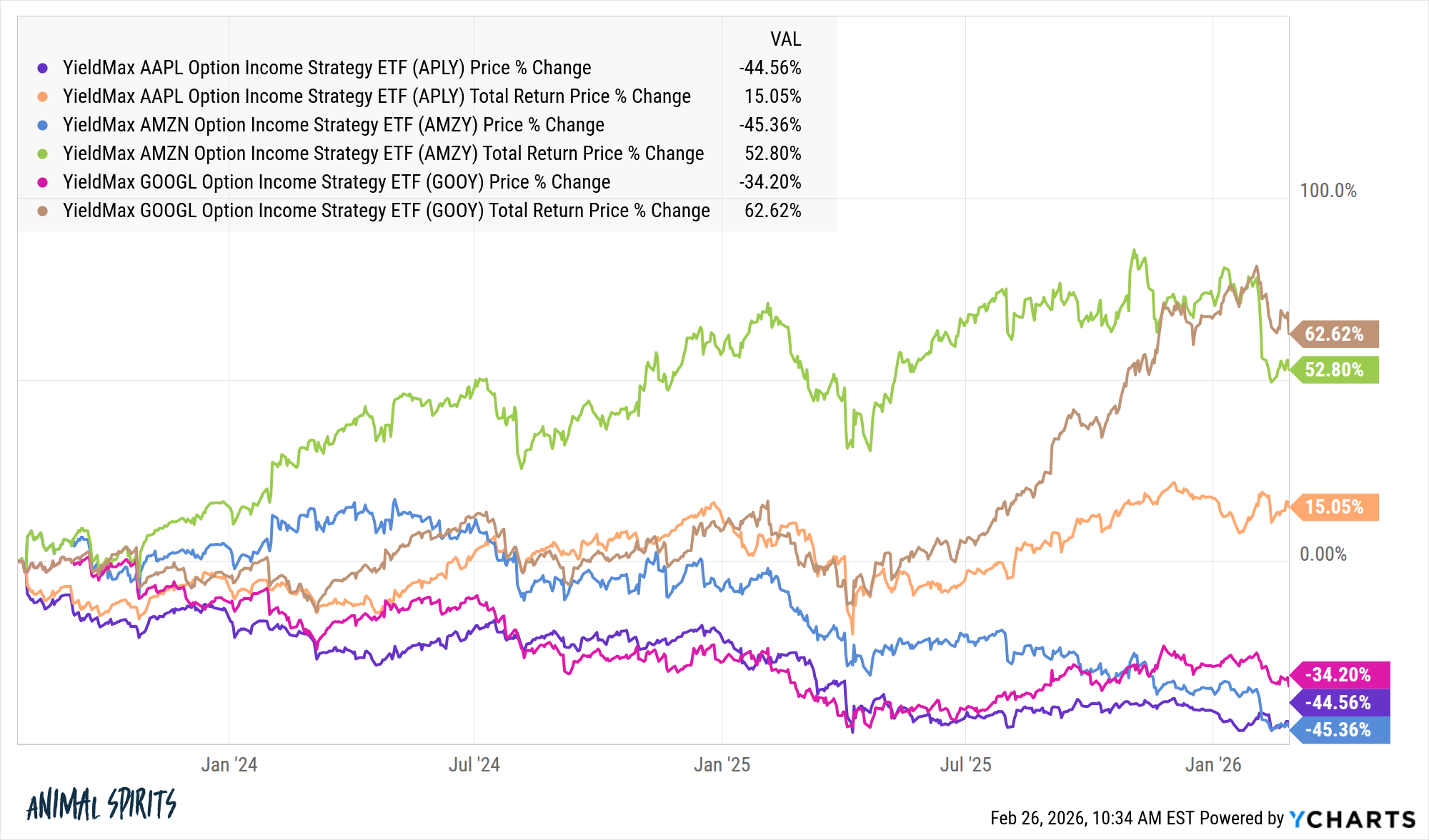Click the AMZY Price % Change legend label

pyautogui.click(x=333, y=125)
